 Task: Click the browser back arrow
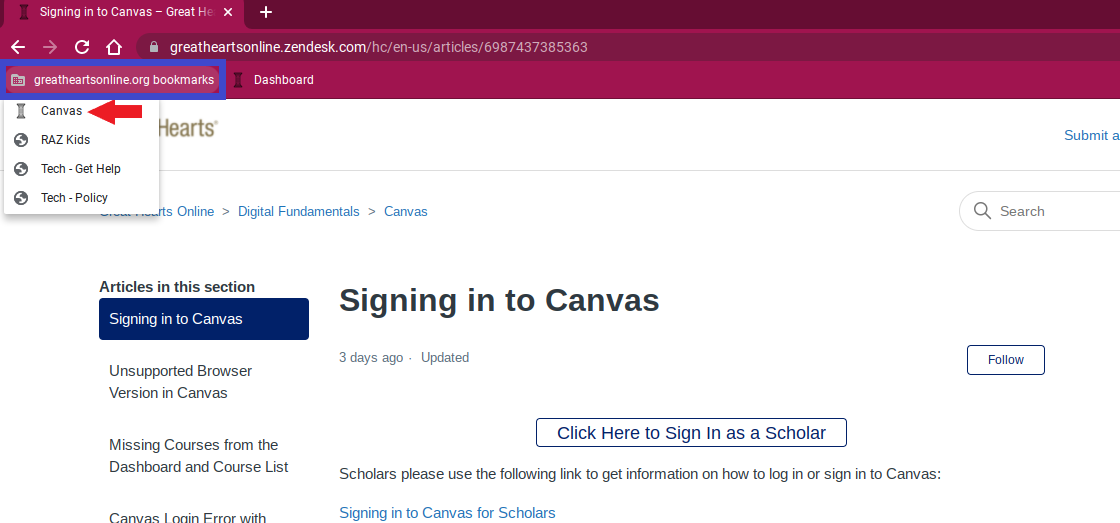[18, 47]
